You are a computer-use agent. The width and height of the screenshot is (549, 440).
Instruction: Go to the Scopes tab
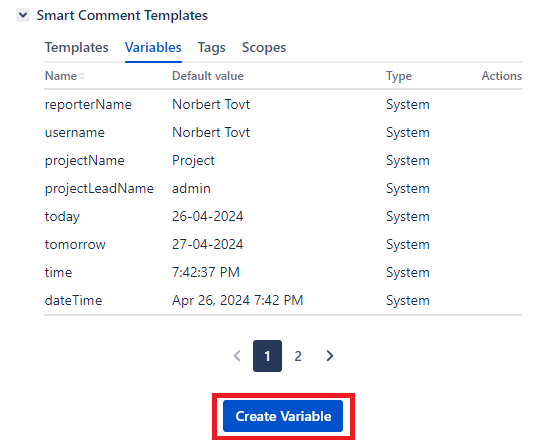pos(264,48)
